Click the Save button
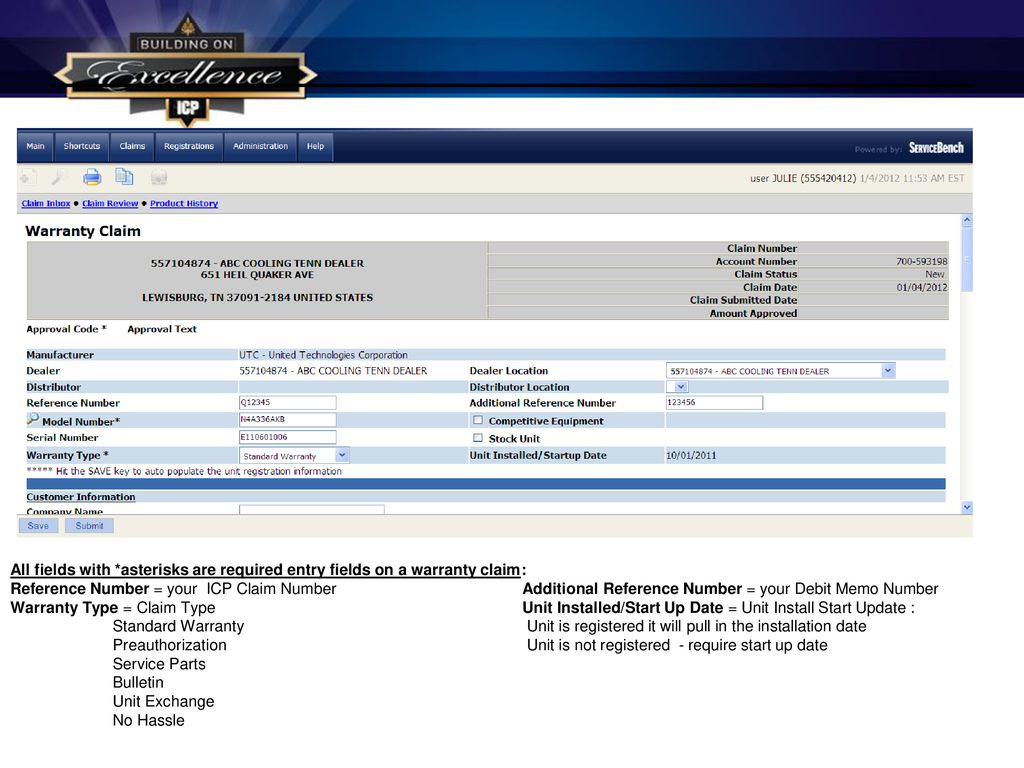Screen dimensions: 1024x768 [x=38, y=526]
